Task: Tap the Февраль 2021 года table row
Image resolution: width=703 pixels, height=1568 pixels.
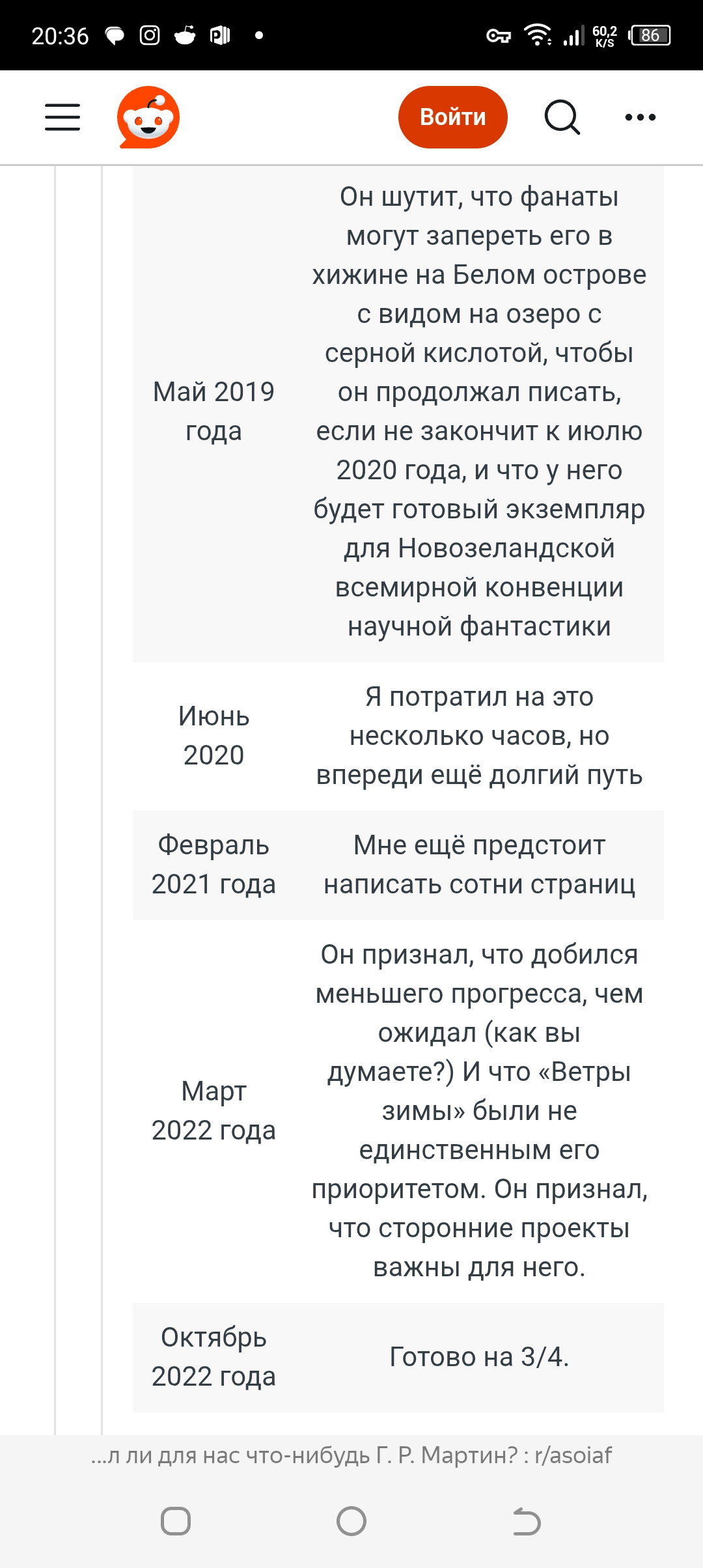Action: pyautogui.click(x=398, y=865)
